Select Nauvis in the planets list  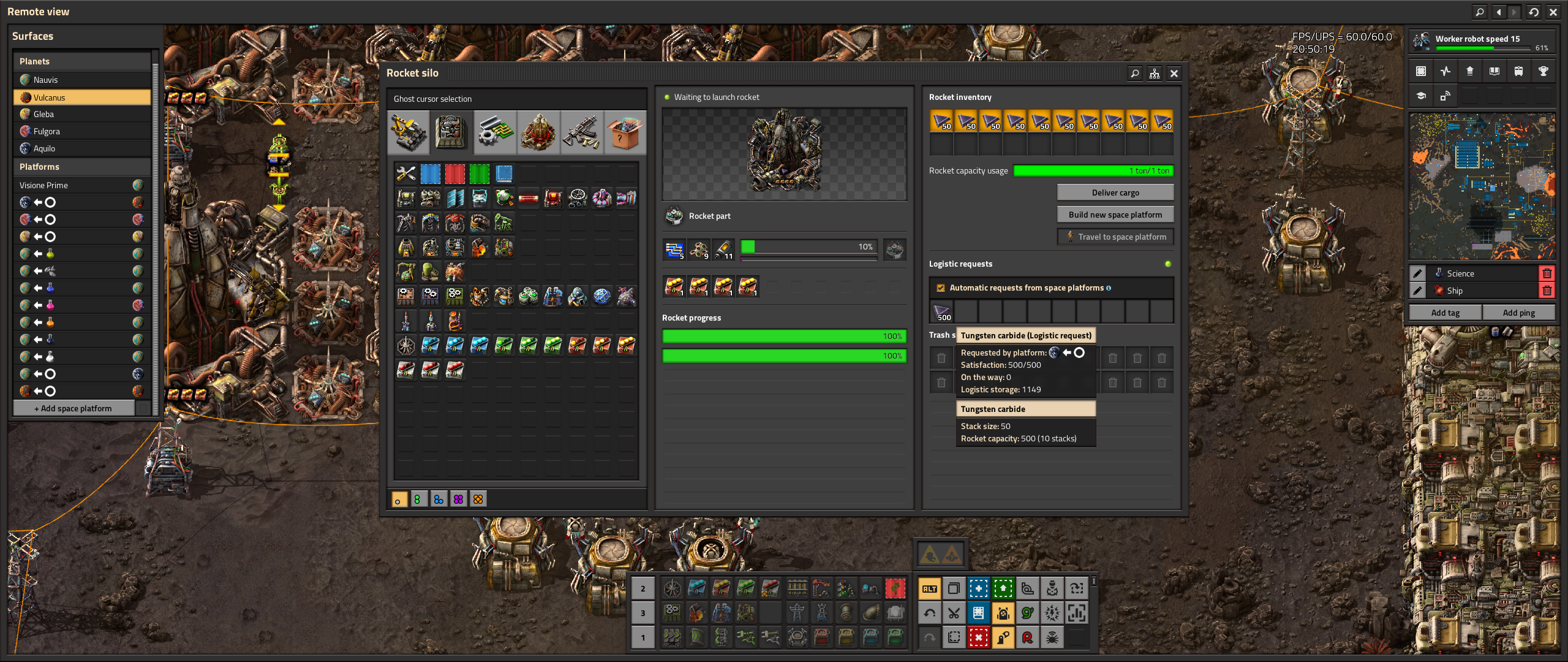pos(82,80)
